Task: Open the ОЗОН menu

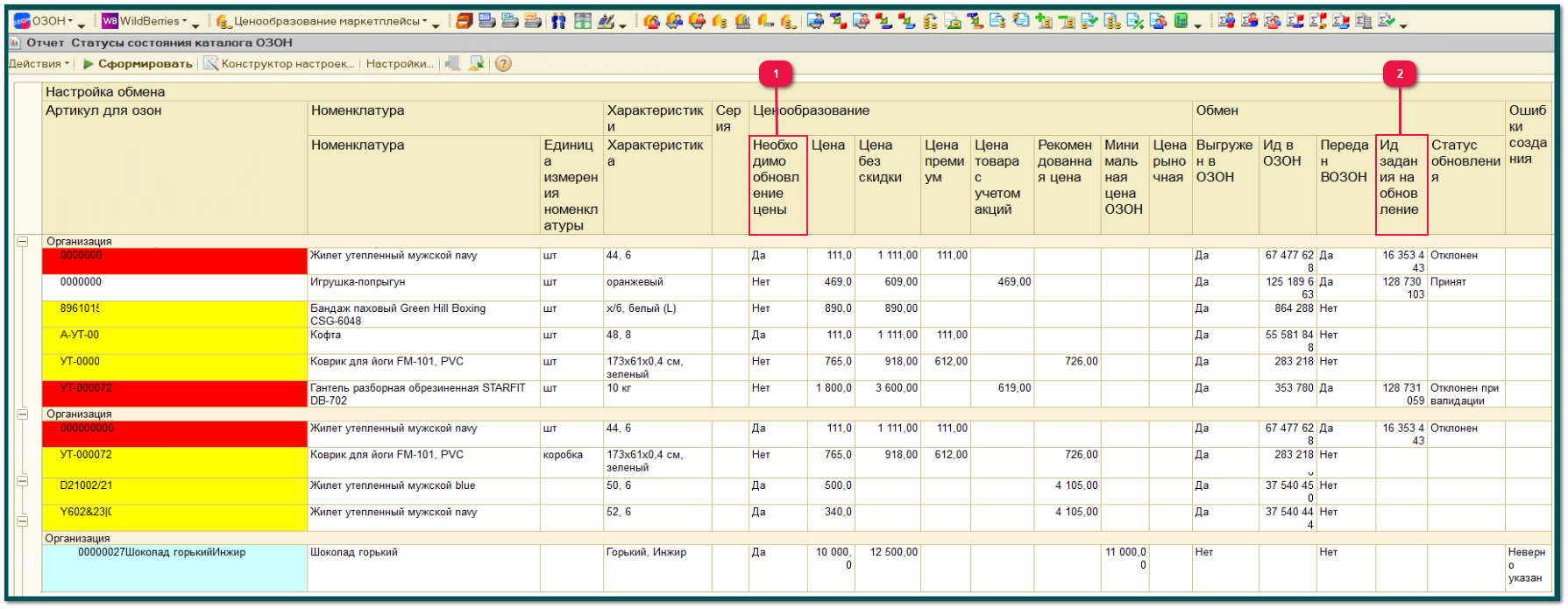Action: tap(48, 21)
